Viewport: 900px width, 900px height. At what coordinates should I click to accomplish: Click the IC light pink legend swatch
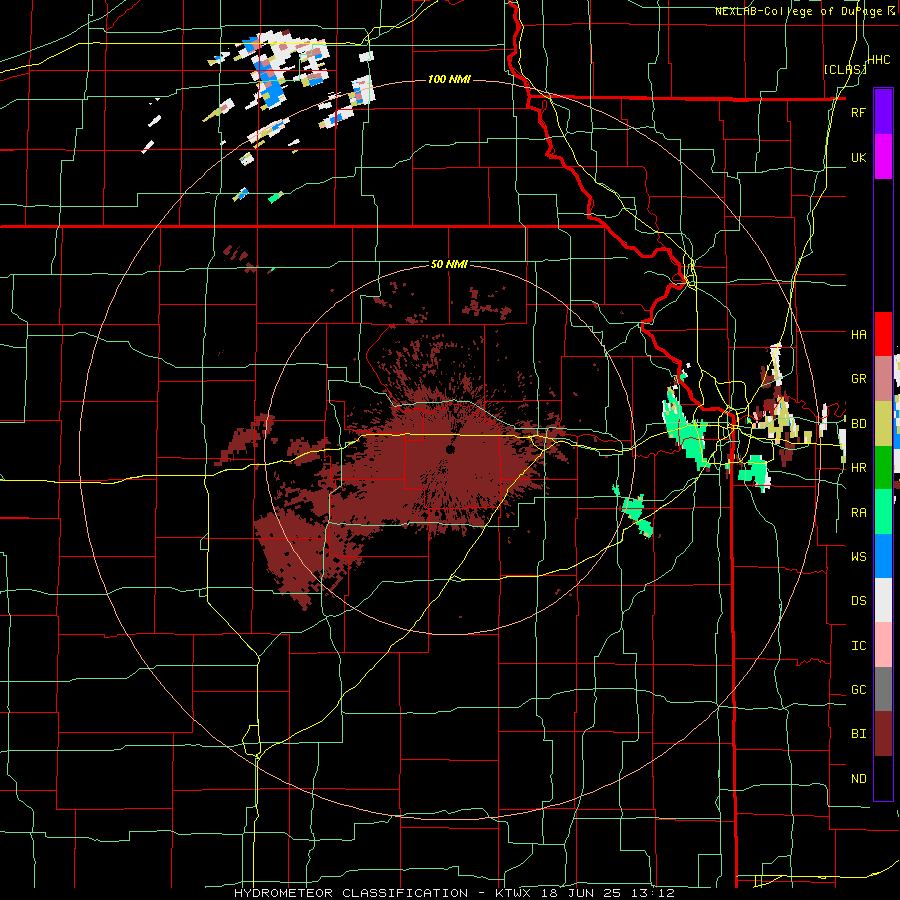[x=883, y=645]
